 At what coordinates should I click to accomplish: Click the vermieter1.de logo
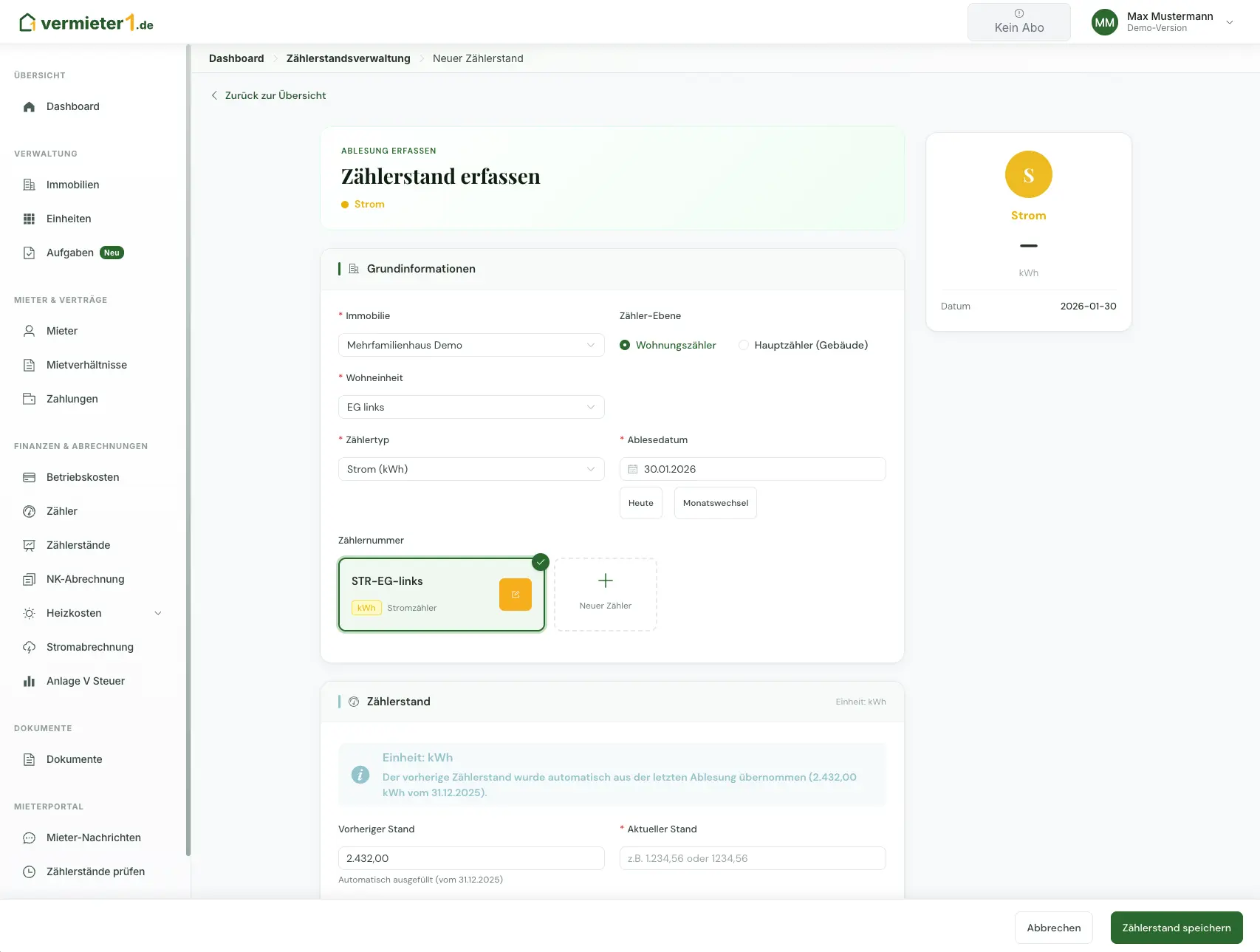point(86,23)
